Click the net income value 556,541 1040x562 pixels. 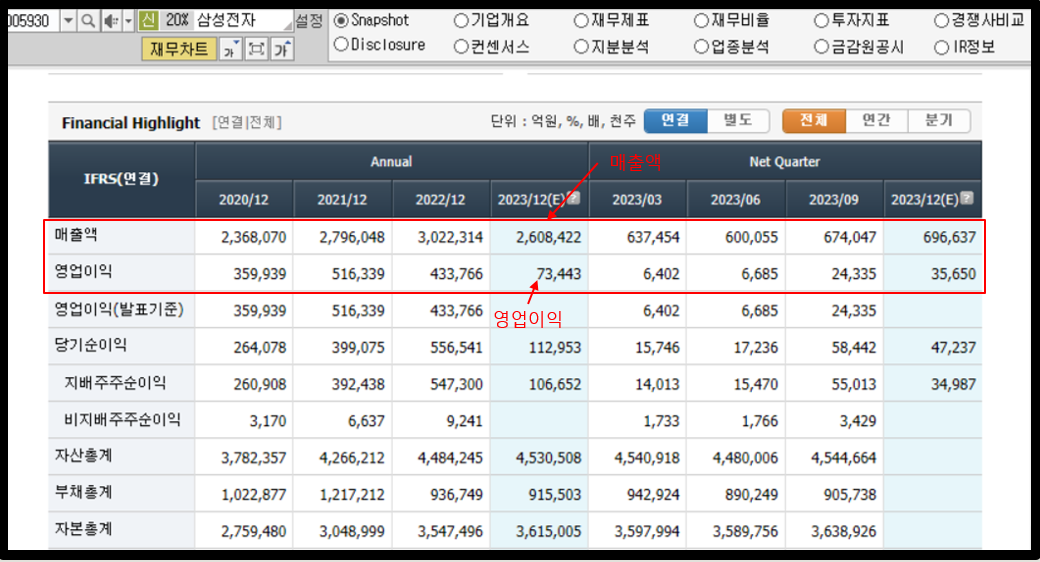click(x=456, y=348)
